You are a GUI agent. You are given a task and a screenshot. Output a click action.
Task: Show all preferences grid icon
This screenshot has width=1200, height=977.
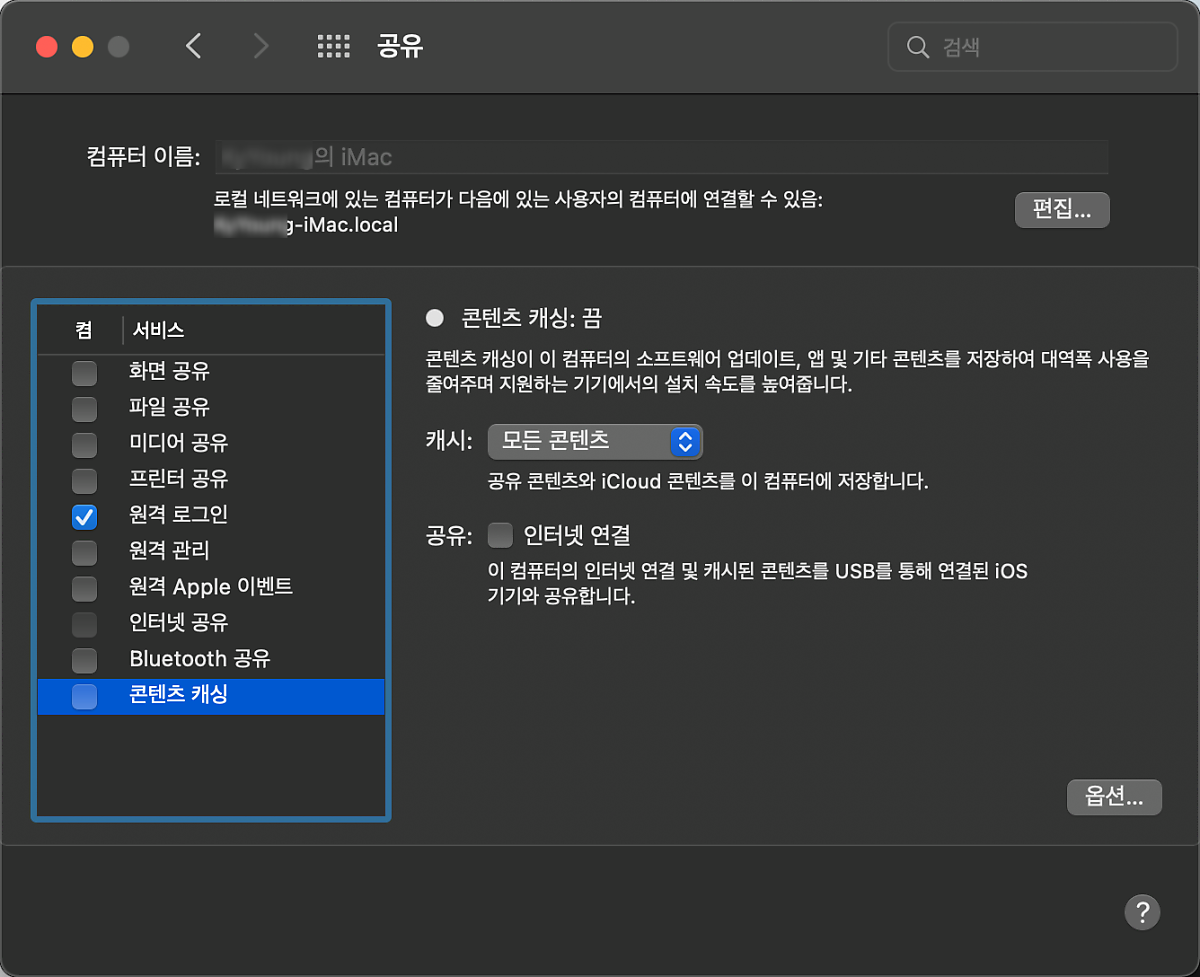point(333,46)
